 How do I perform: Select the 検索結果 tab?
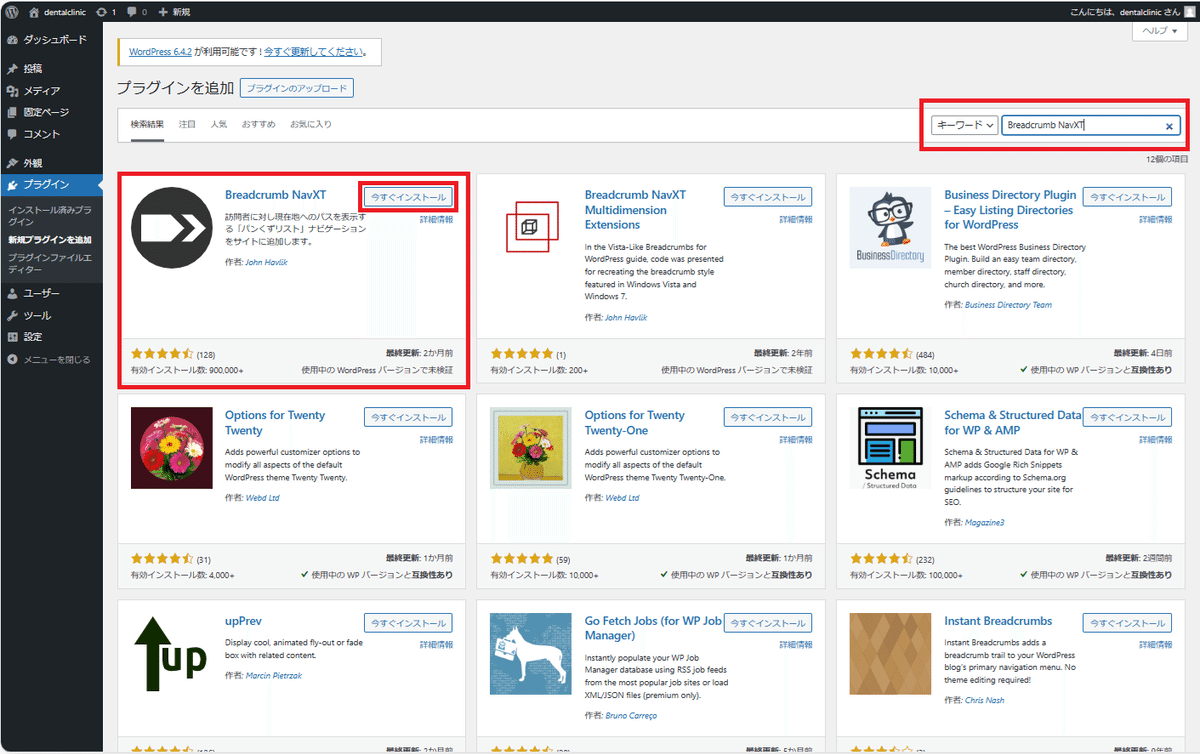pos(147,125)
